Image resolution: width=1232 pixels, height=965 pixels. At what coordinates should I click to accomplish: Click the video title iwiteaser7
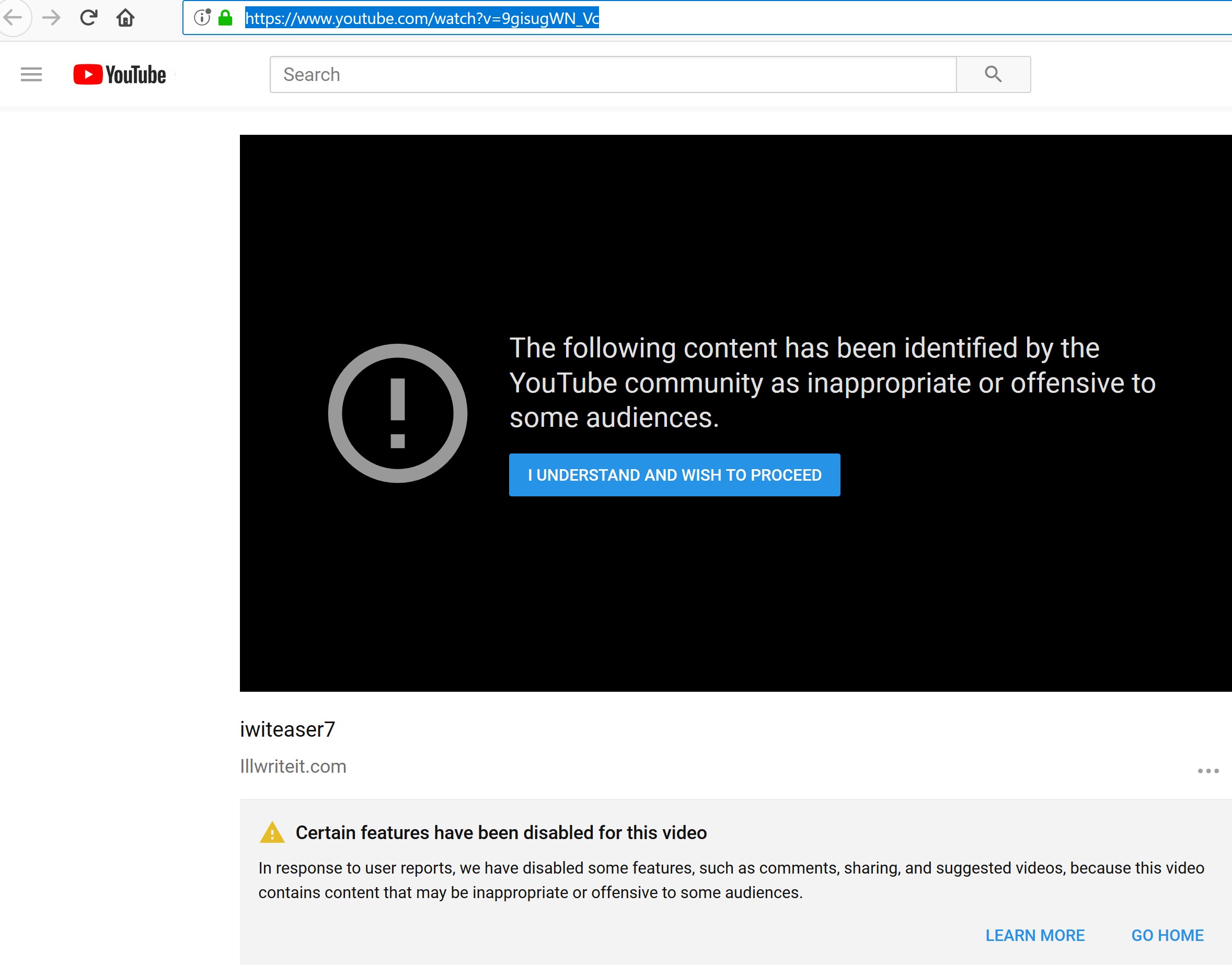click(x=287, y=729)
